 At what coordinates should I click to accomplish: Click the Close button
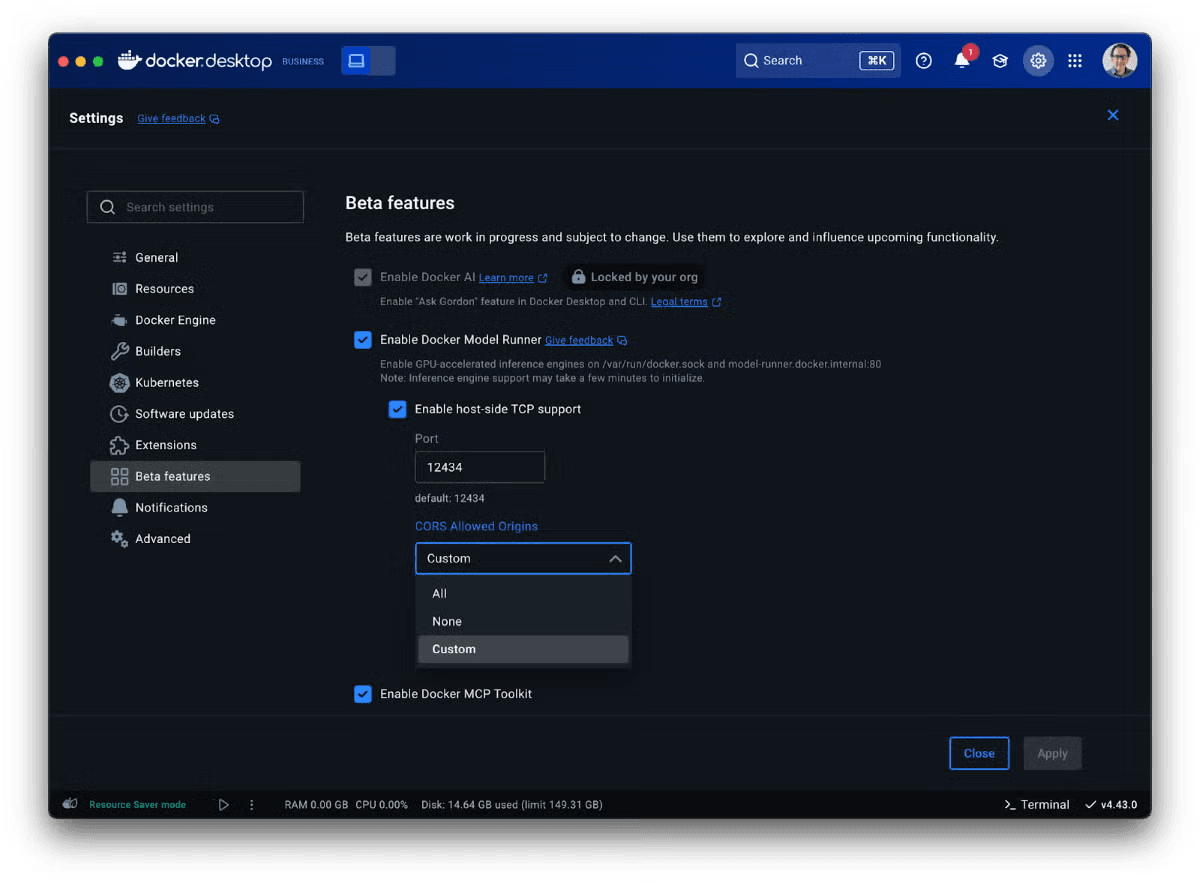pyautogui.click(x=979, y=754)
